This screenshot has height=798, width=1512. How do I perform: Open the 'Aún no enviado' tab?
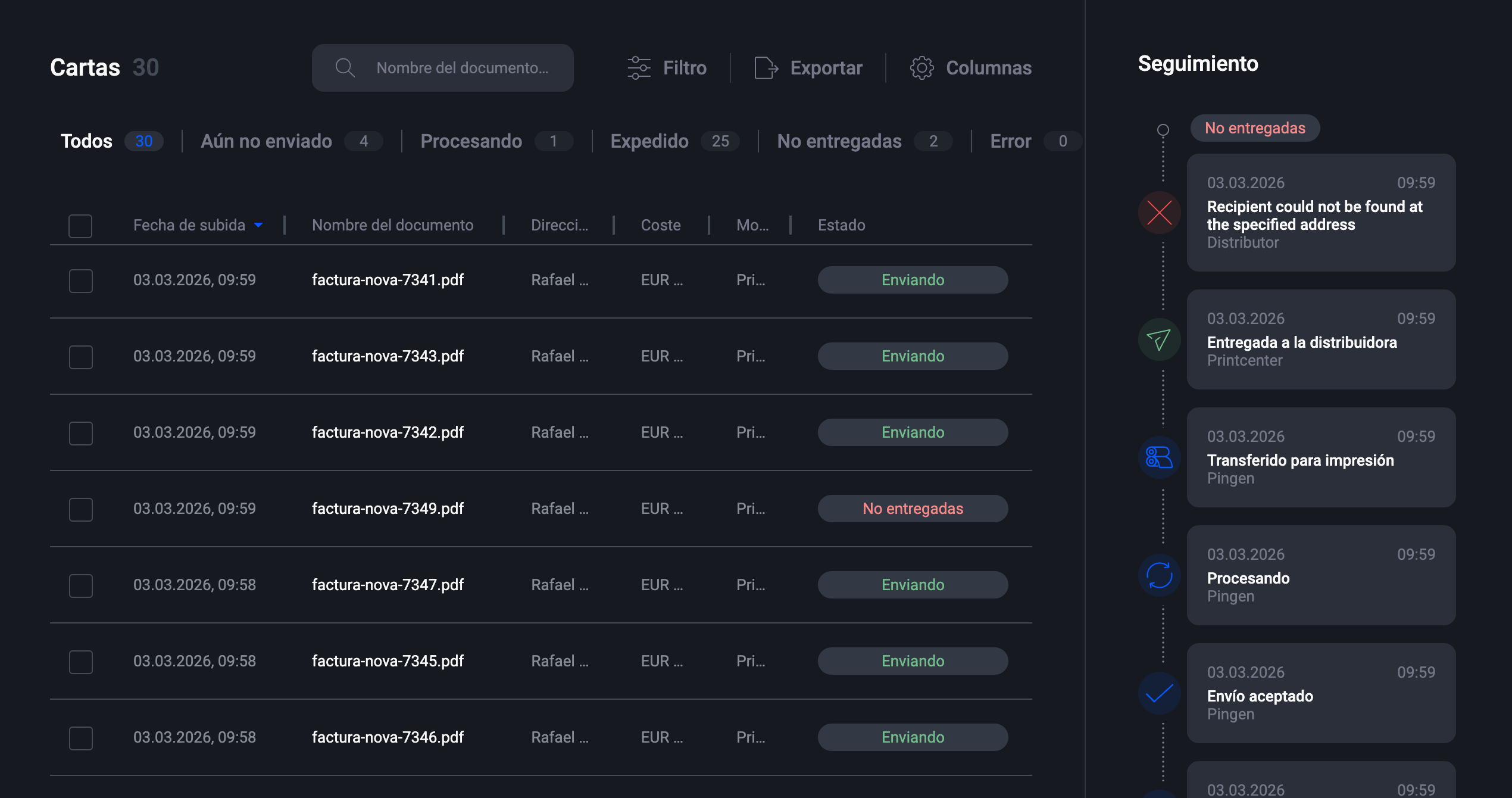(x=266, y=141)
